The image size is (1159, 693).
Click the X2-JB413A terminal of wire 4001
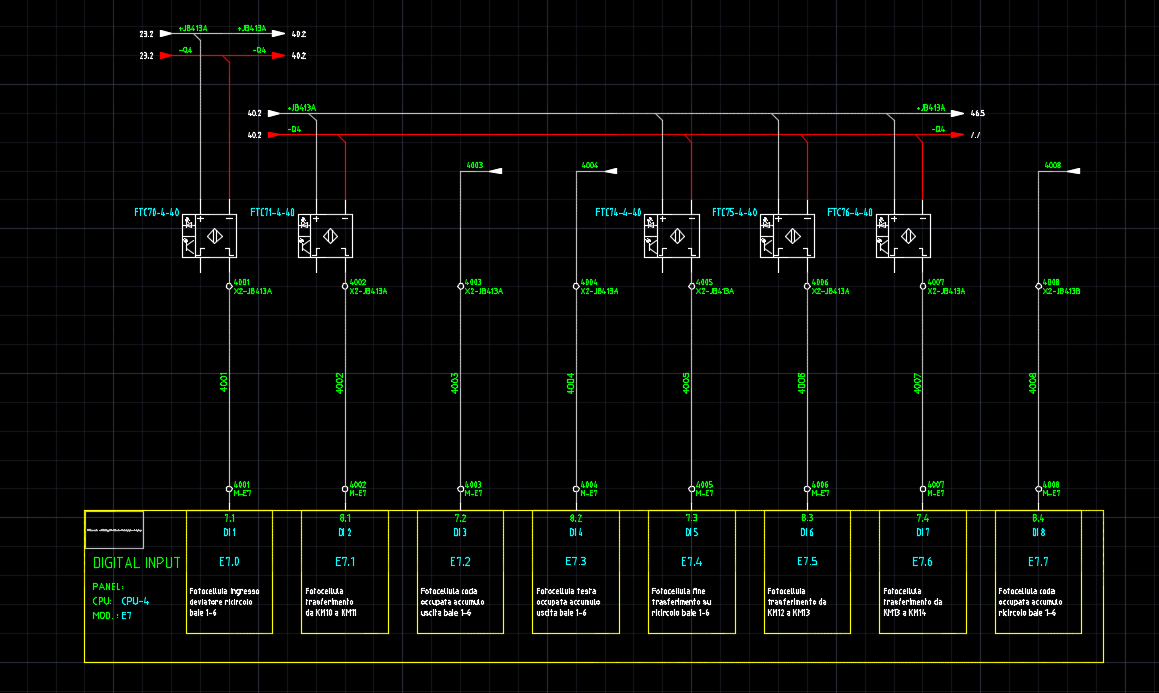pos(230,287)
